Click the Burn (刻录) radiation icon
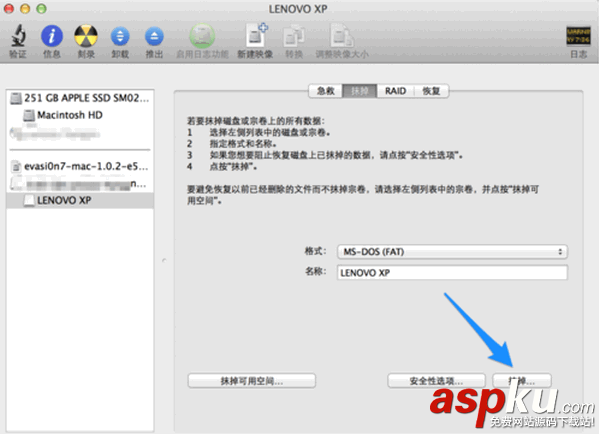 [86, 36]
